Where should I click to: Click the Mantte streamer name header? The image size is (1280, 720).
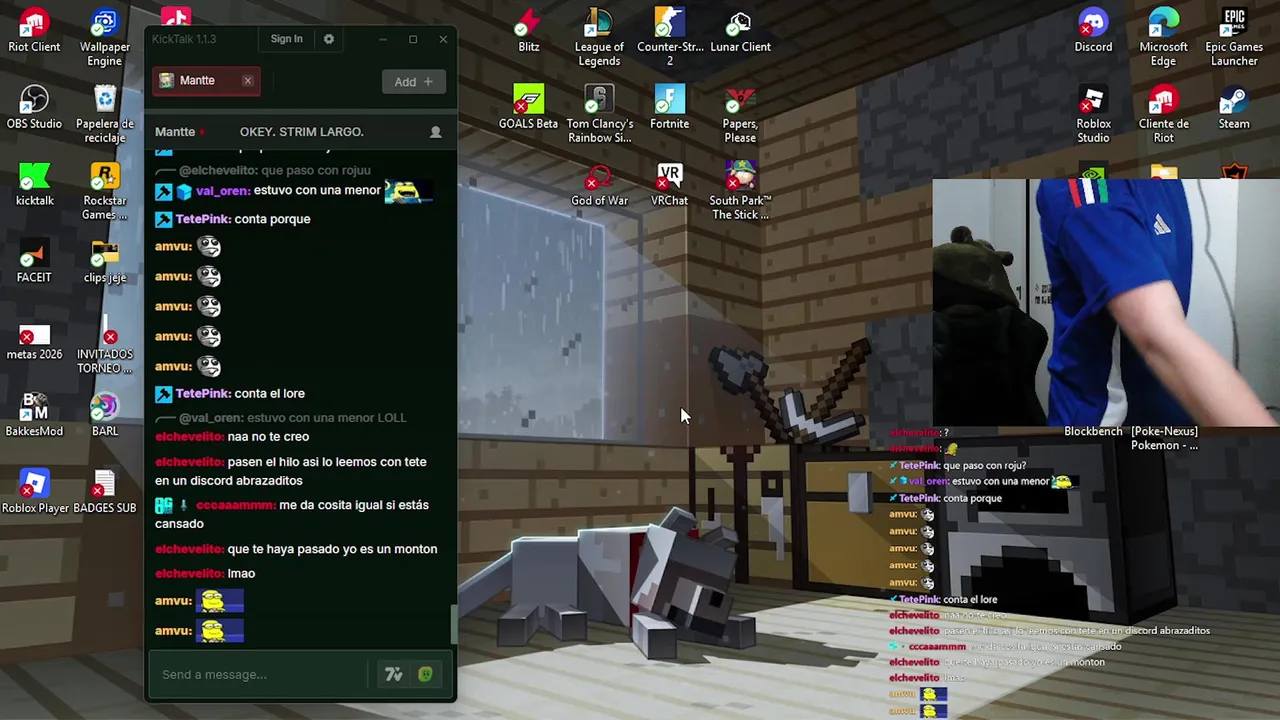click(x=175, y=132)
